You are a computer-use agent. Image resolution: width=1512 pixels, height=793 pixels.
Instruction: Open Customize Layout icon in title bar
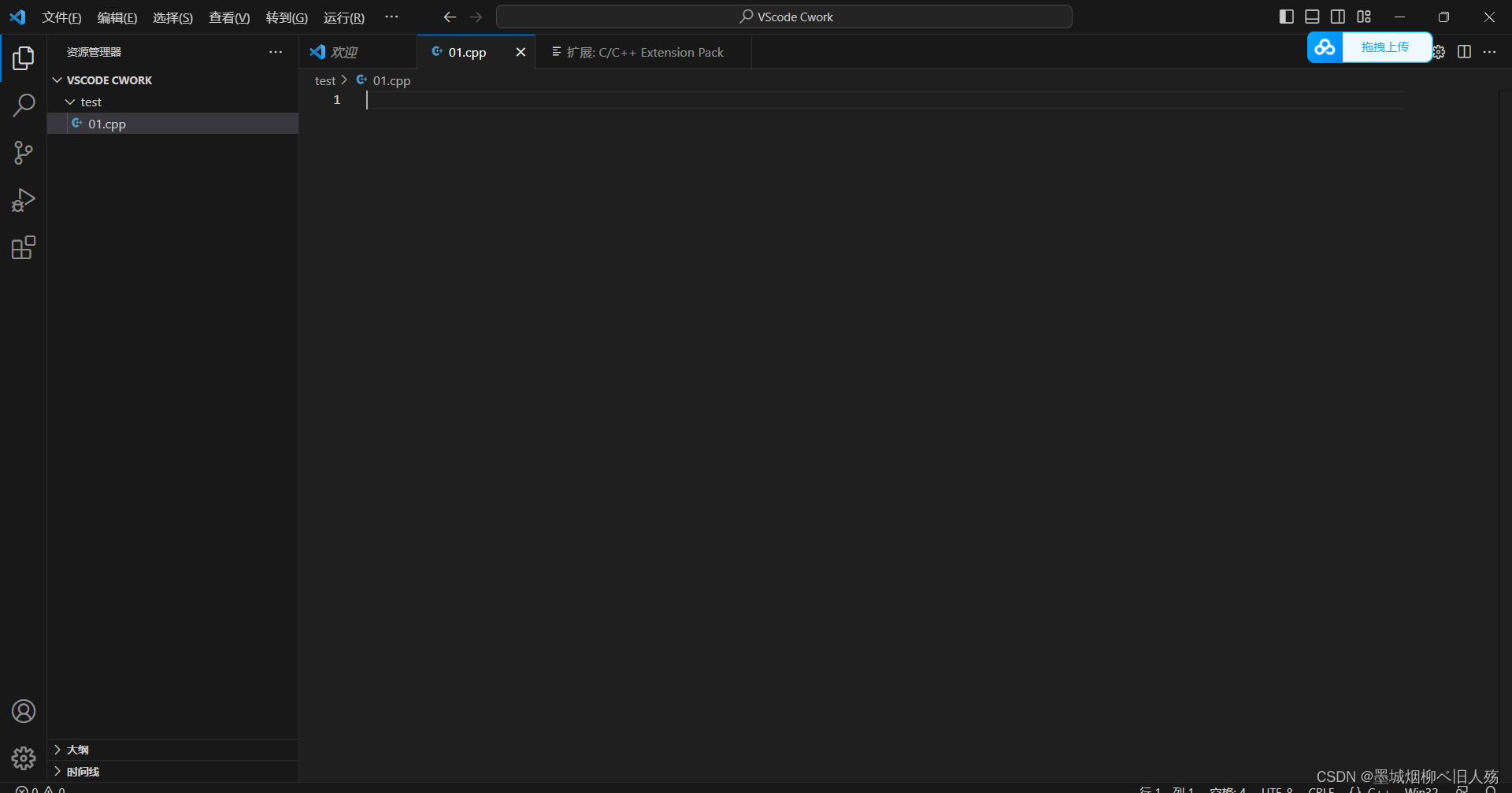coord(1364,17)
